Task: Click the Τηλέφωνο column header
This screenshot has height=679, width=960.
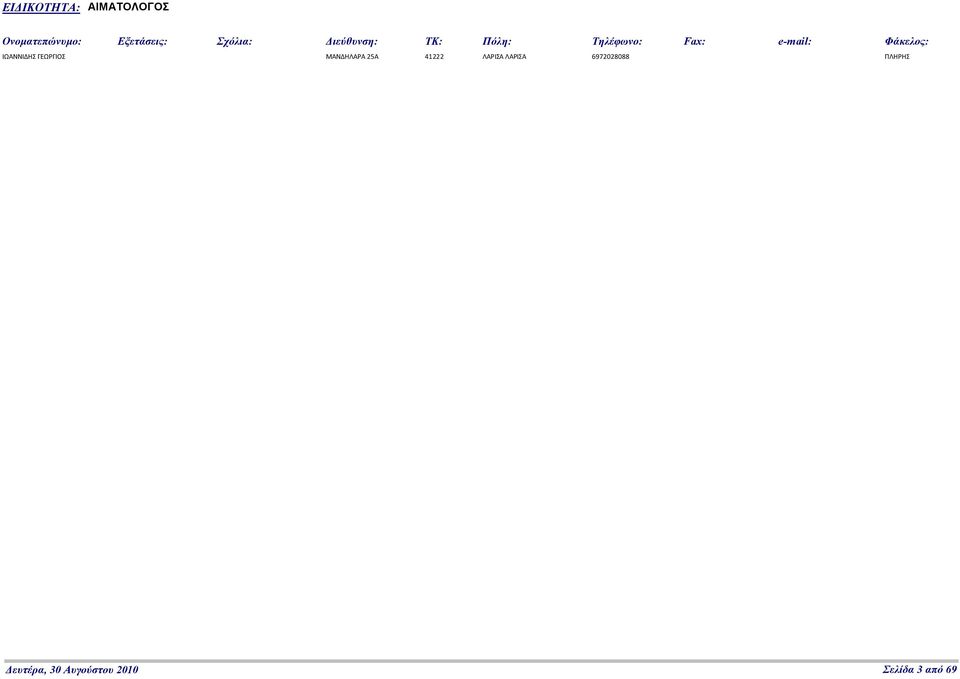Action: point(617,42)
